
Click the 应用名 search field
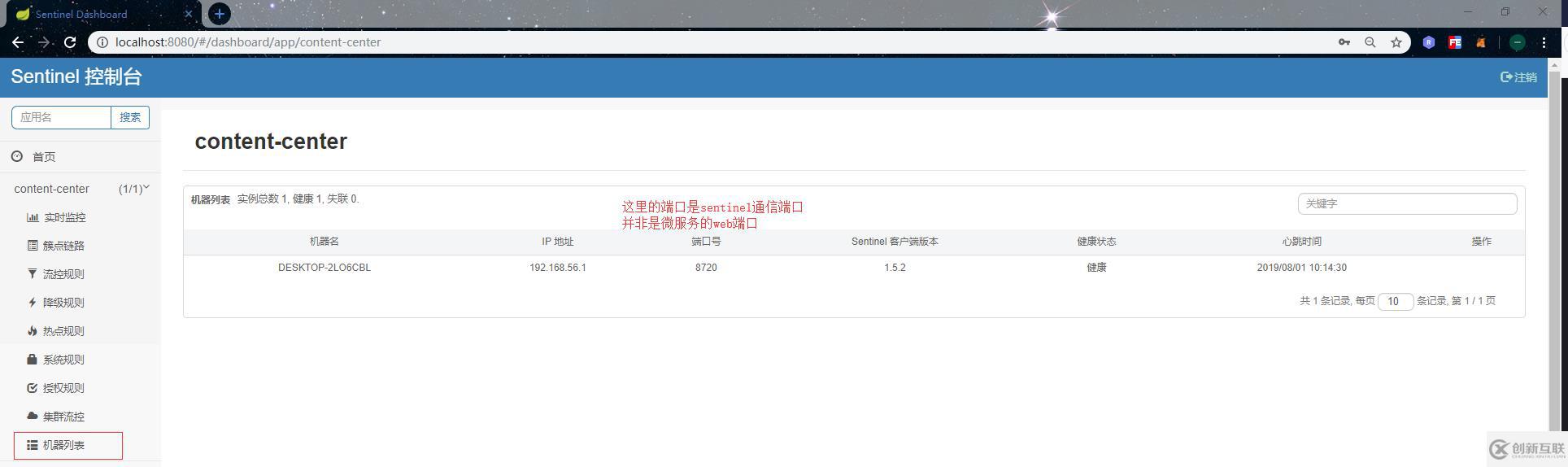[x=61, y=117]
